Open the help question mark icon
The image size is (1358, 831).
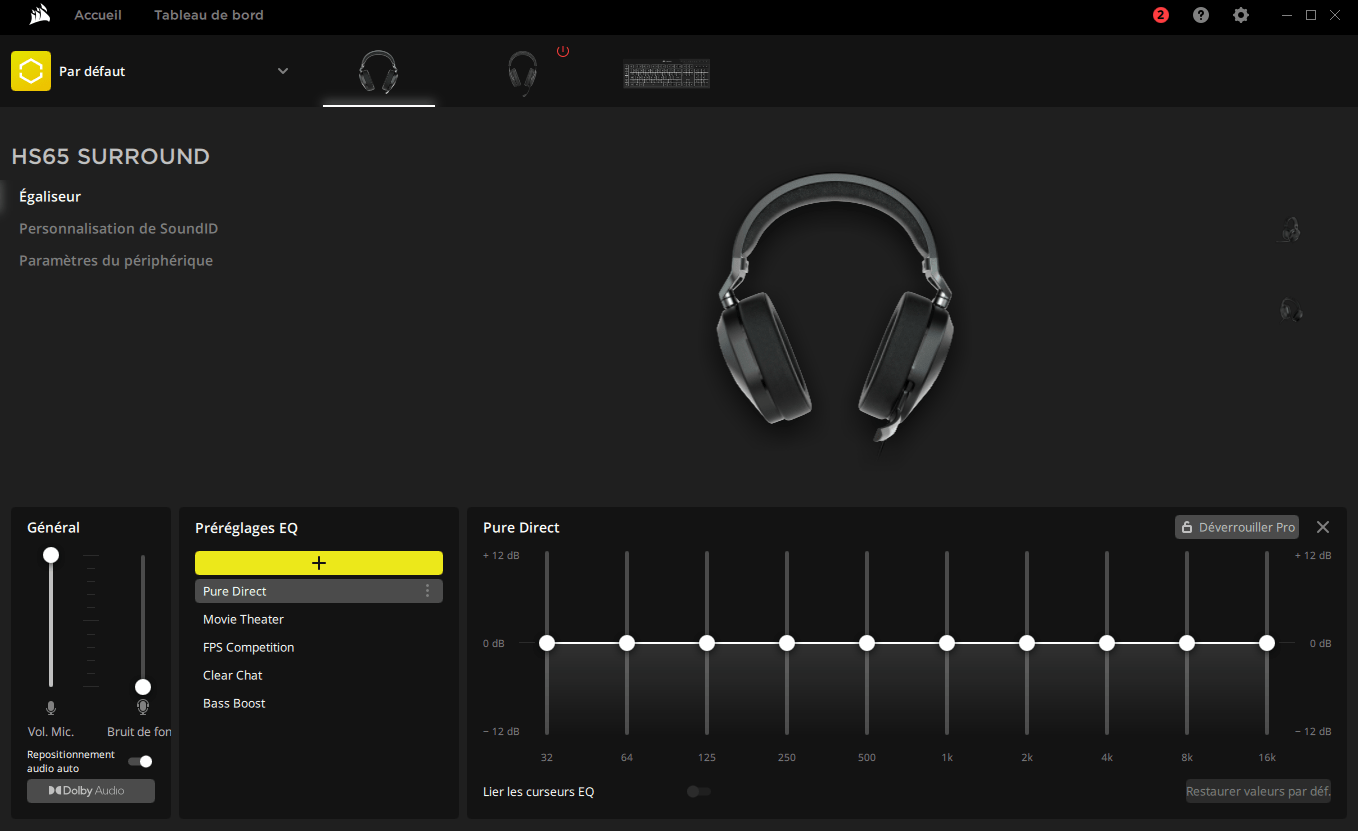1201,15
